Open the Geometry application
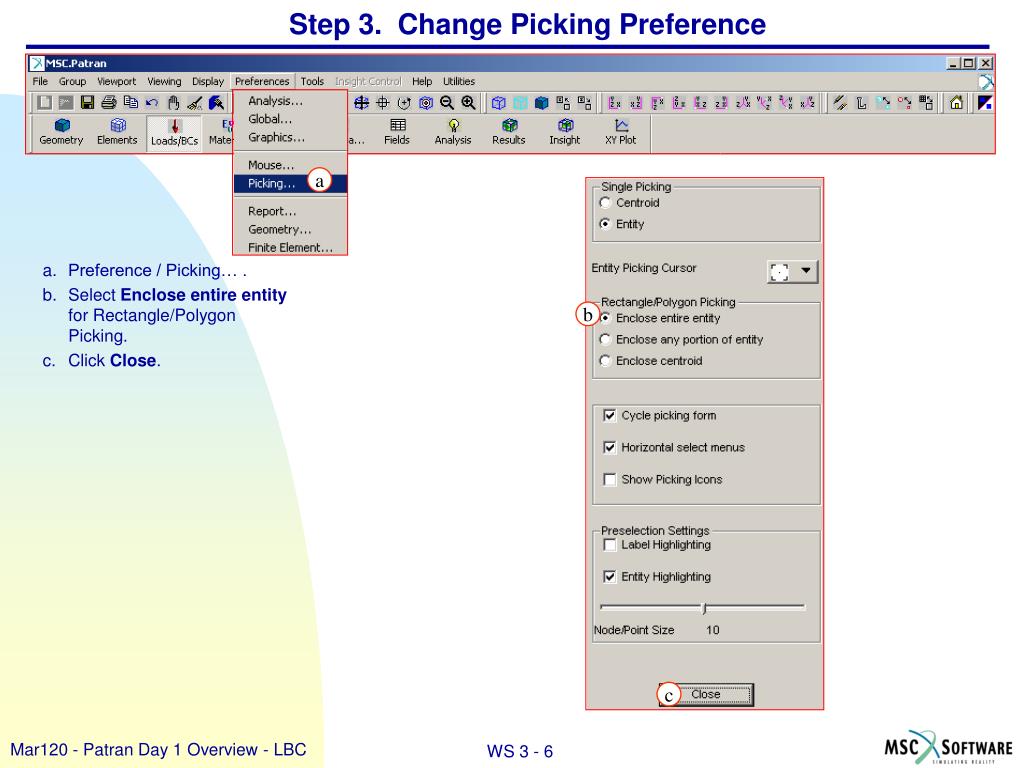This screenshot has height=768, width=1024. 61,132
